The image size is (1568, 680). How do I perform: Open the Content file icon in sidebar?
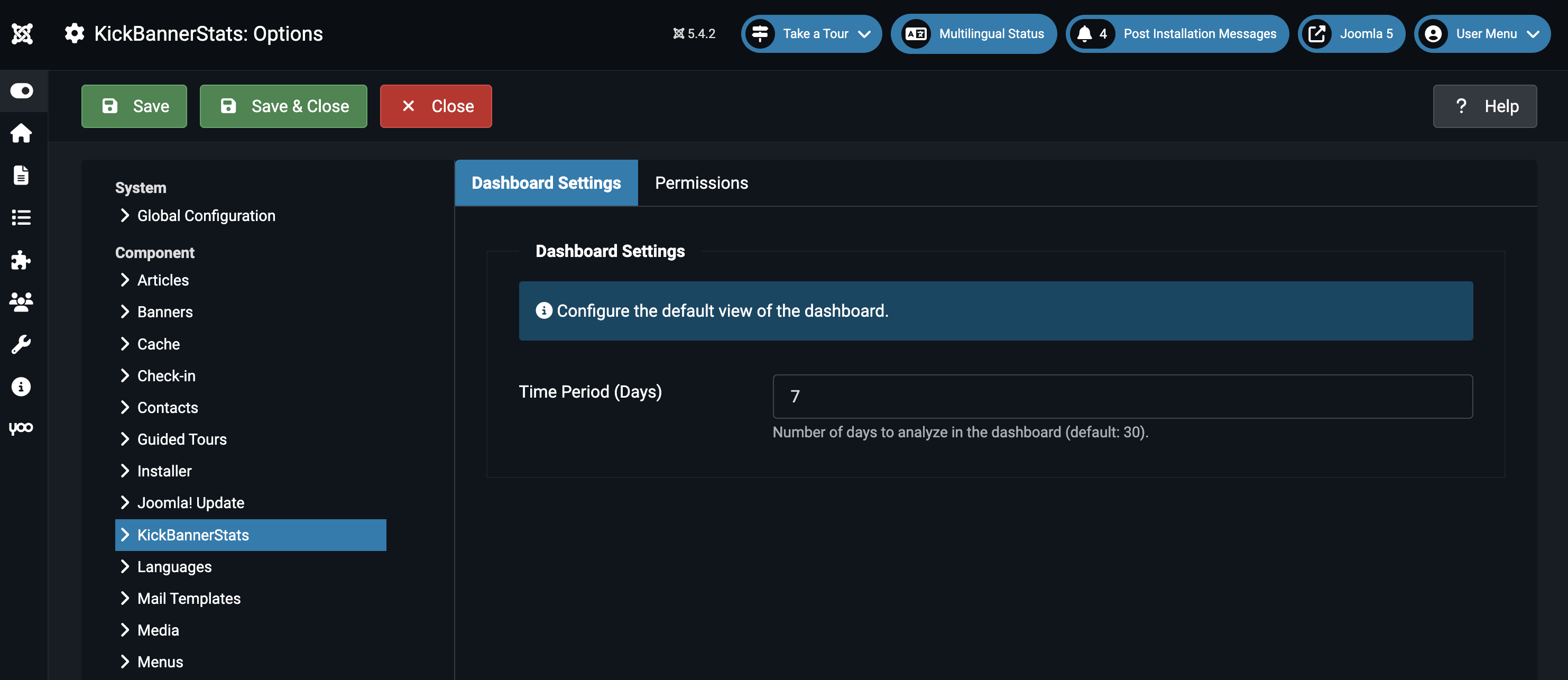pyautogui.click(x=21, y=176)
